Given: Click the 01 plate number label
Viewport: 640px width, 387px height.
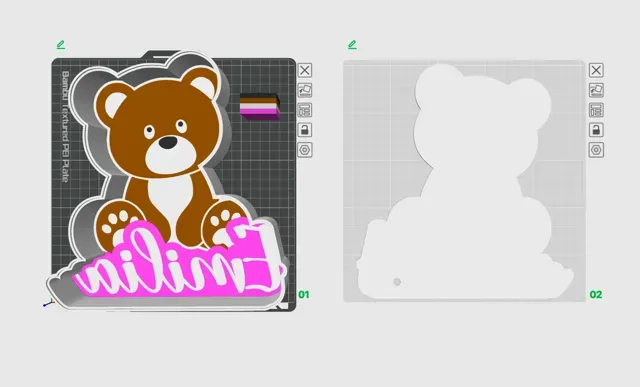Looking at the screenshot, I should [304, 294].
